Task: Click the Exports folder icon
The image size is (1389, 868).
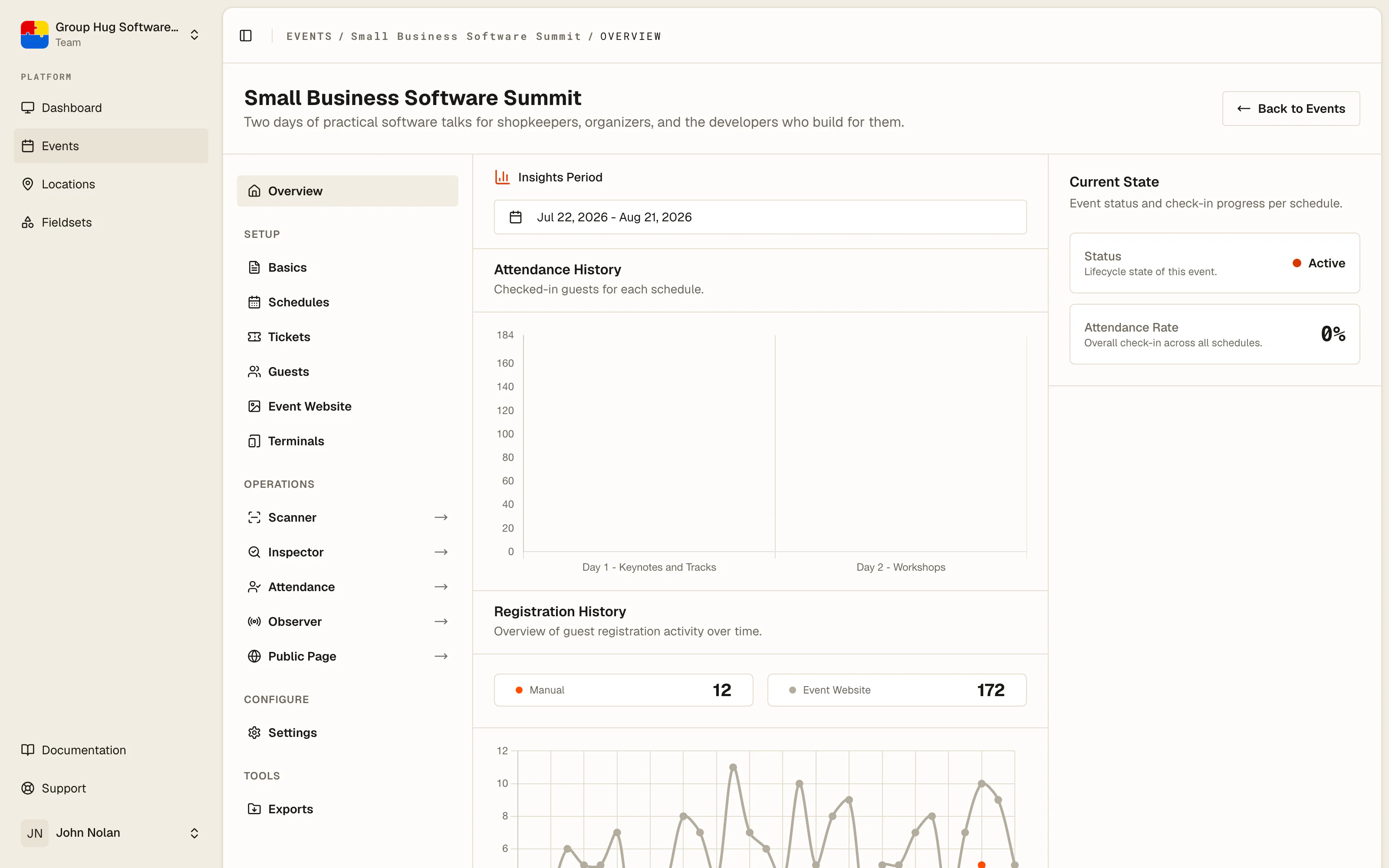Action: point(254,809)
